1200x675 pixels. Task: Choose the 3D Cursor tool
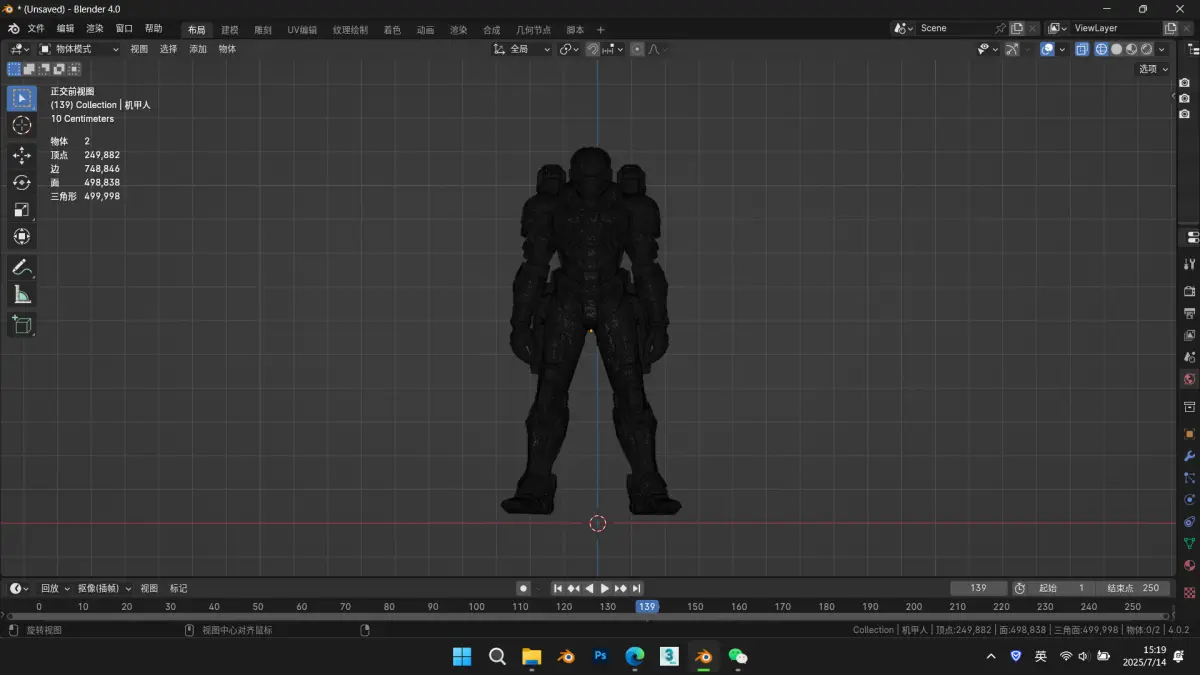(21, 125)
